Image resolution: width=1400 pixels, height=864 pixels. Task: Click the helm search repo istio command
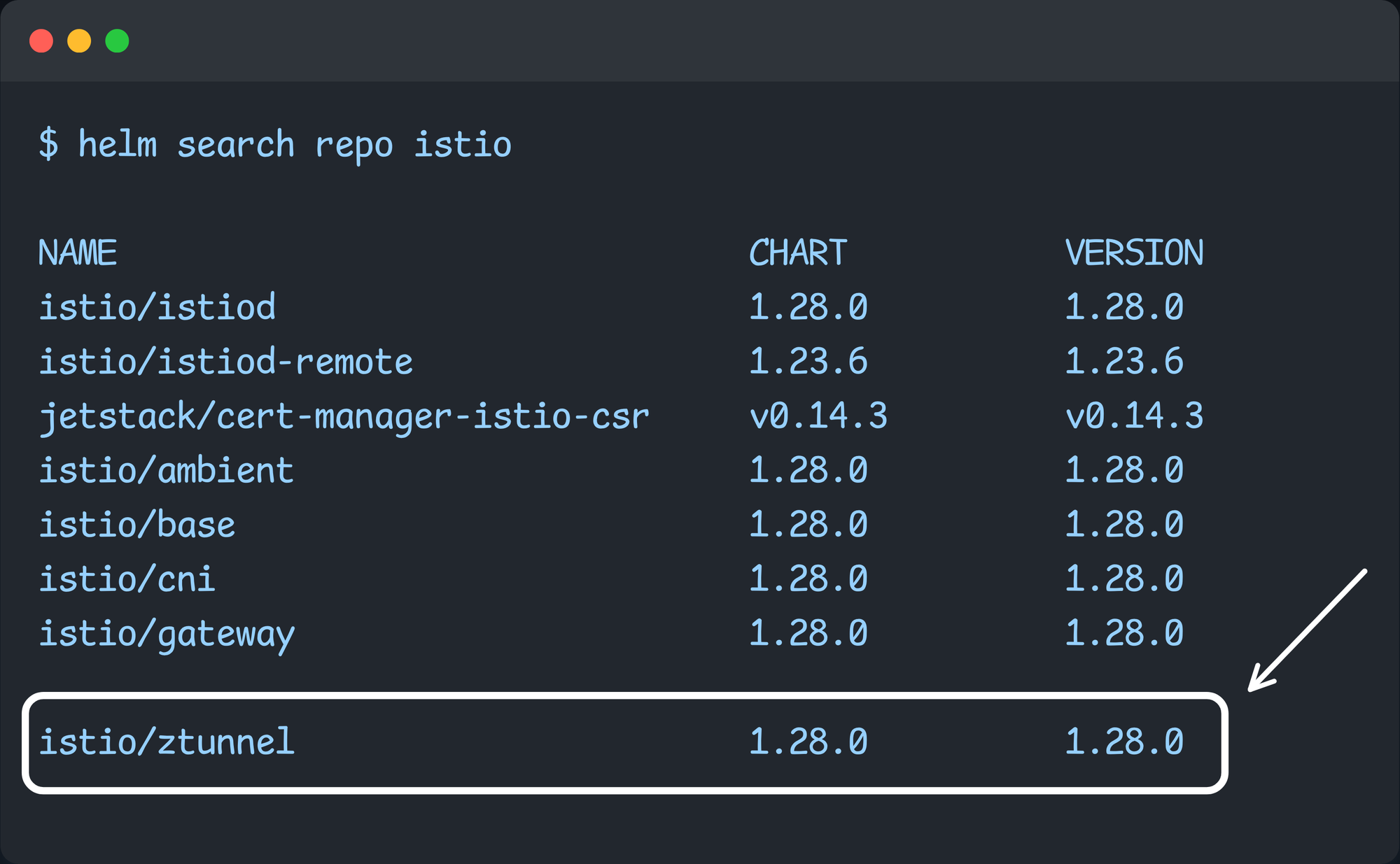tap(294, 144)
